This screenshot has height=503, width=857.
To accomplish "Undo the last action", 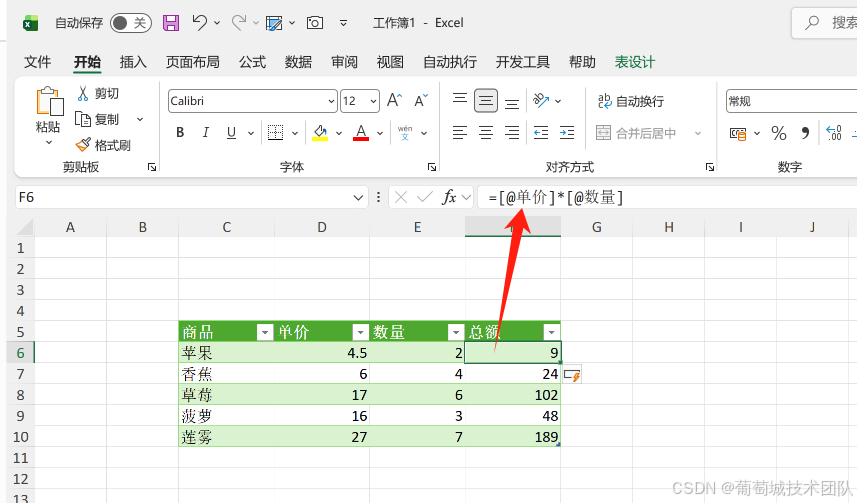I will click(x=199, y=23).
